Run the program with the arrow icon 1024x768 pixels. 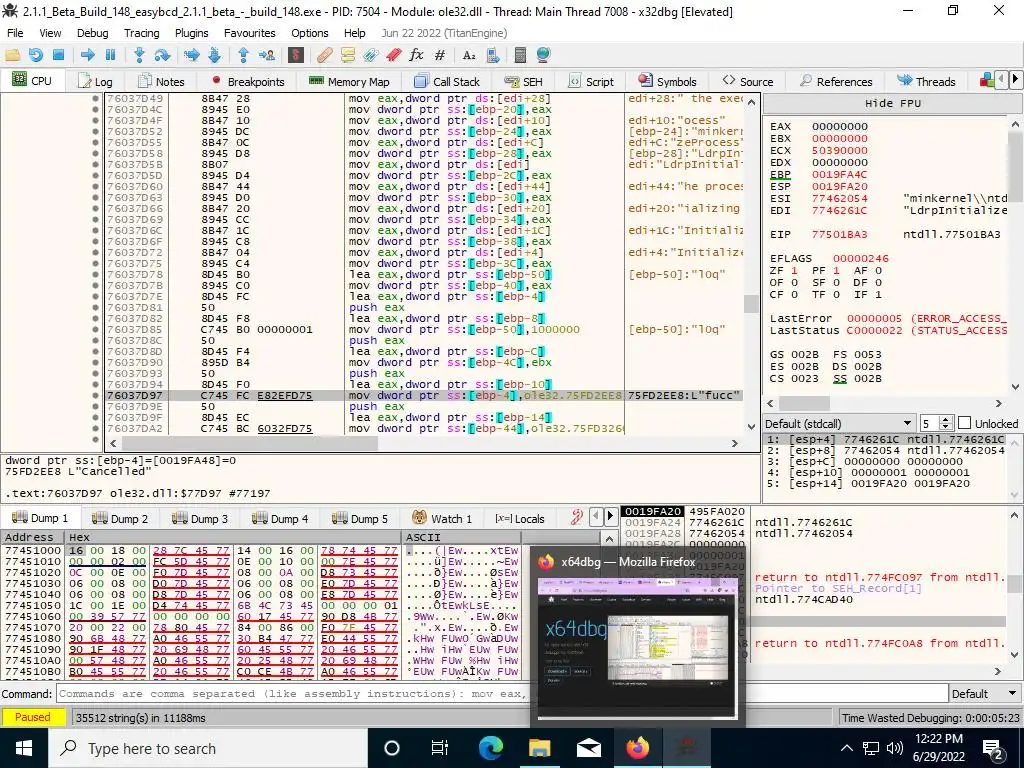(x=88, y=56)
